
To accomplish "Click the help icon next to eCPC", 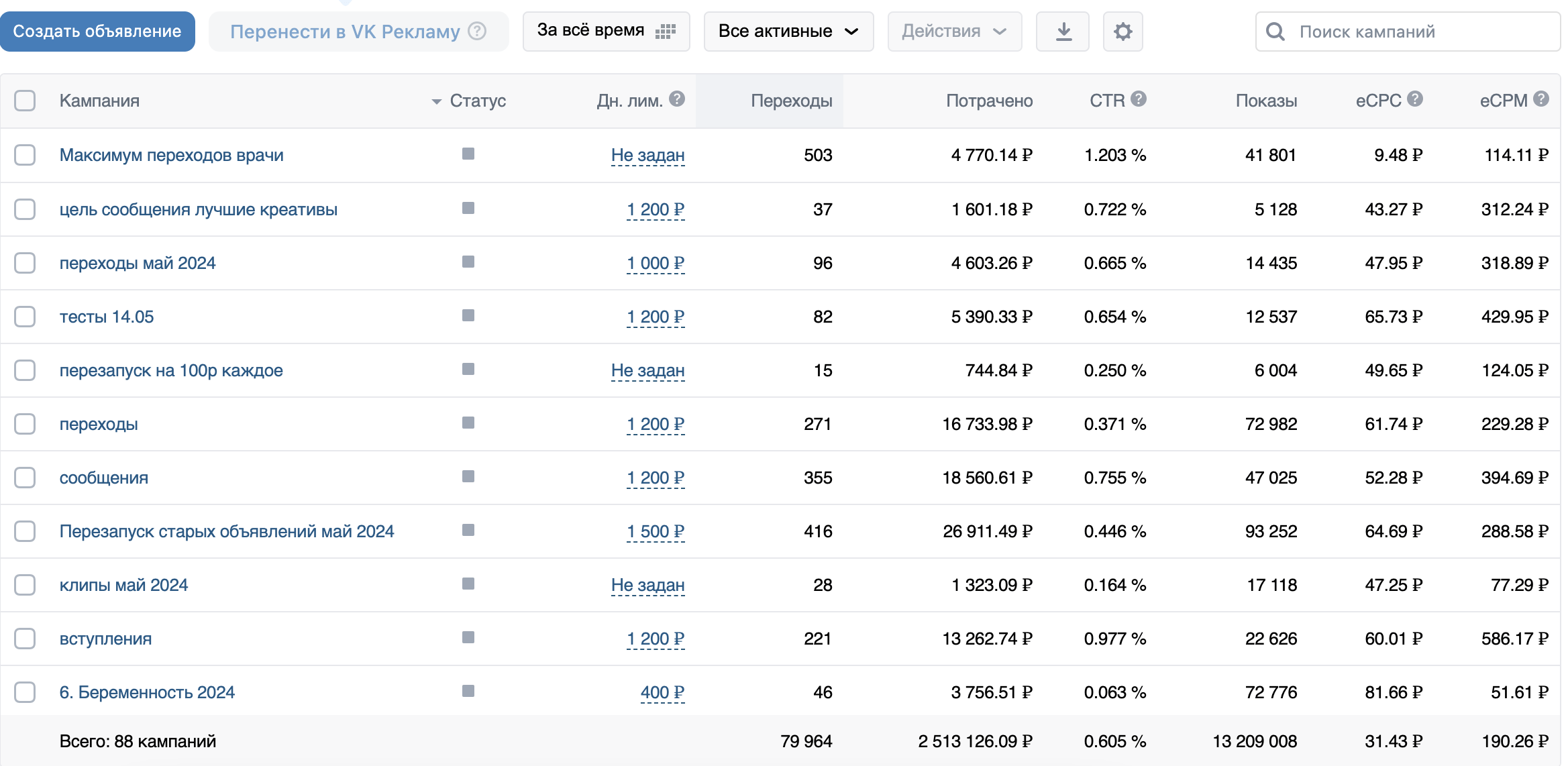I will pos(1415,99).
